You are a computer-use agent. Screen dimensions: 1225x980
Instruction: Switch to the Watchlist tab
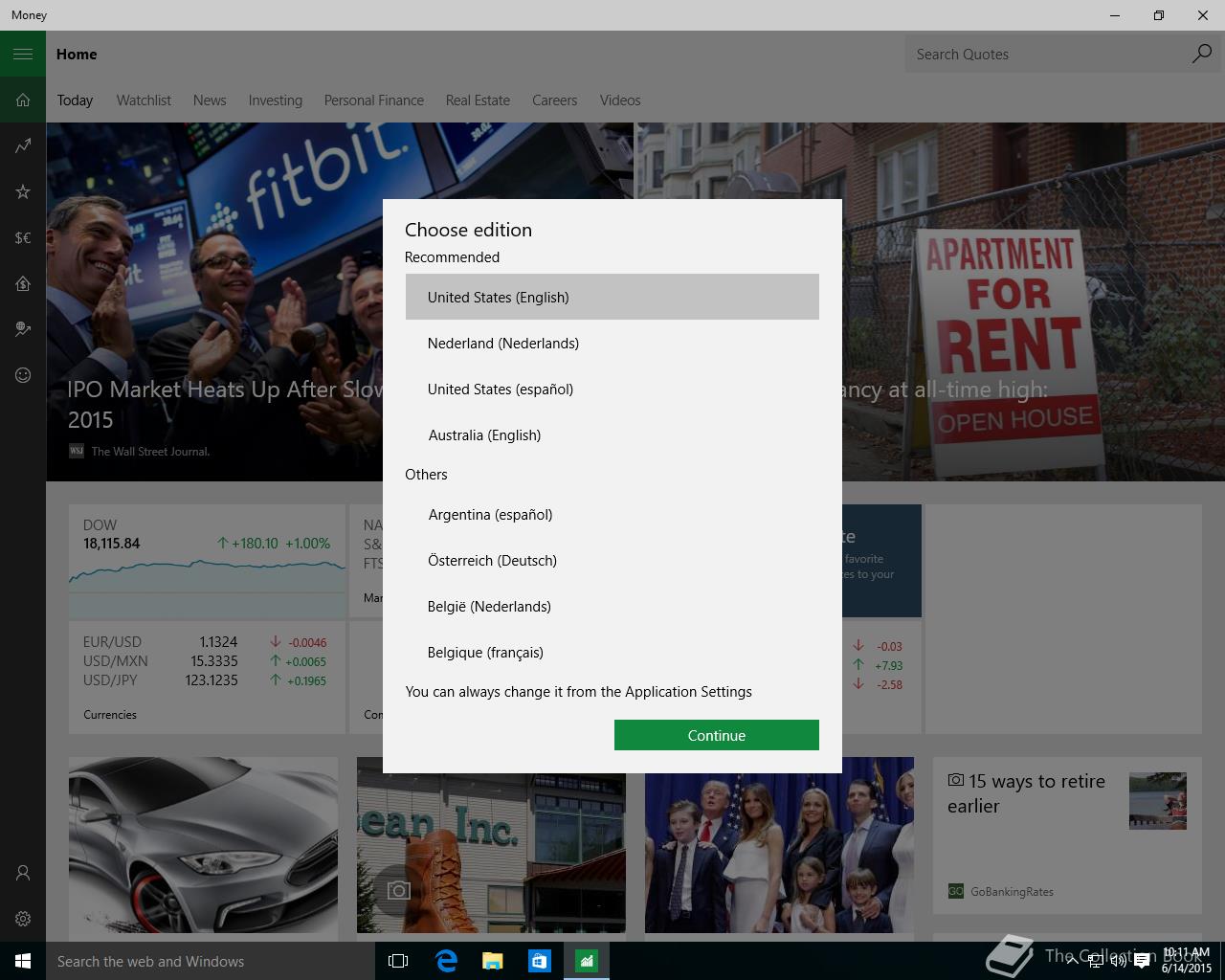144,100
